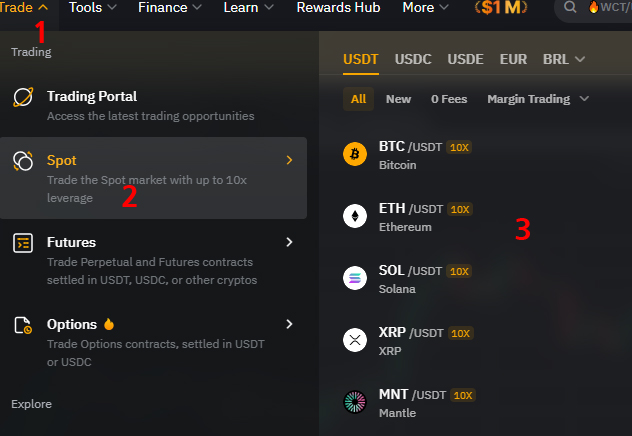
Task: Filter pairs by New listings
Action: click(398, 99)
